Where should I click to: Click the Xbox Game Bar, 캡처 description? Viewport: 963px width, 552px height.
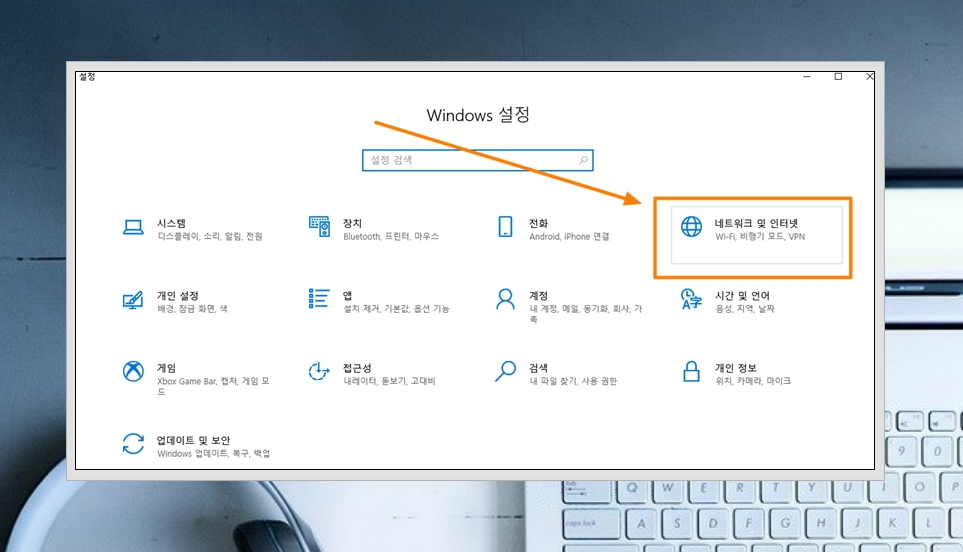point(213,386)
